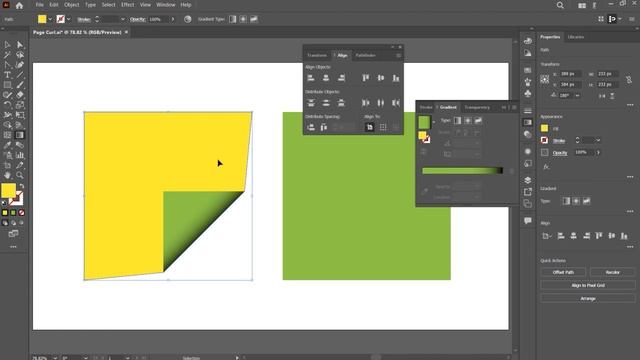Open Edit Toolbar three-dots button
The width and height of the screenshot is (640, 360).
coord(13,247)
